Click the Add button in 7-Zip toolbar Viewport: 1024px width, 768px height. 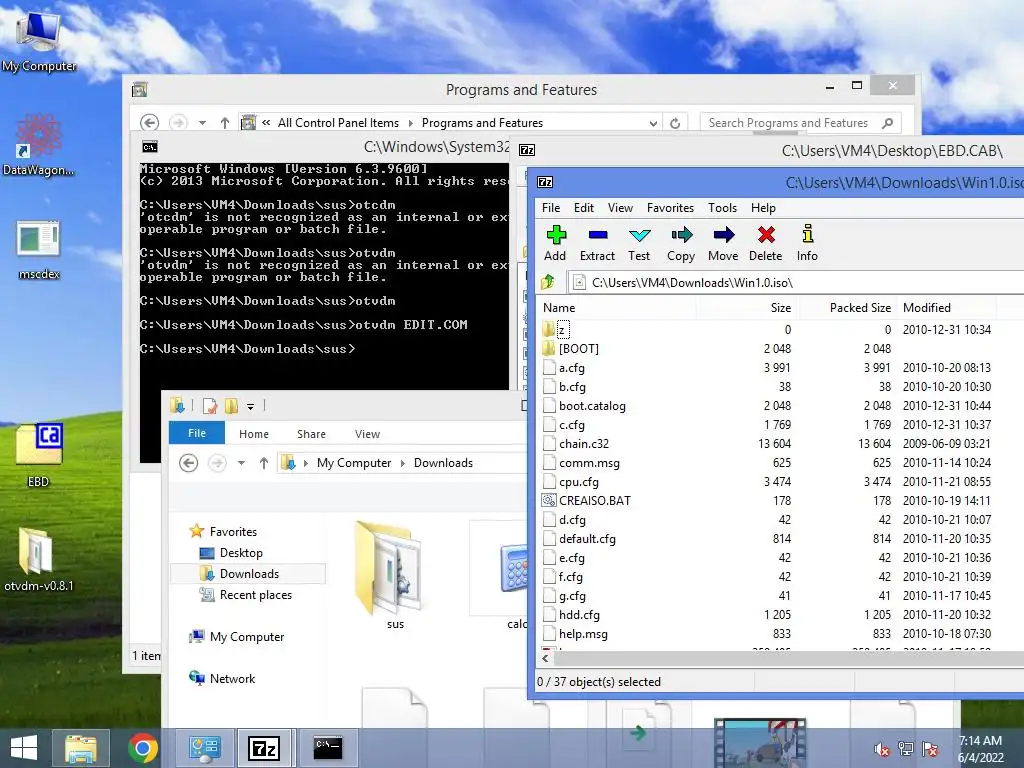[x=555, y=243]
